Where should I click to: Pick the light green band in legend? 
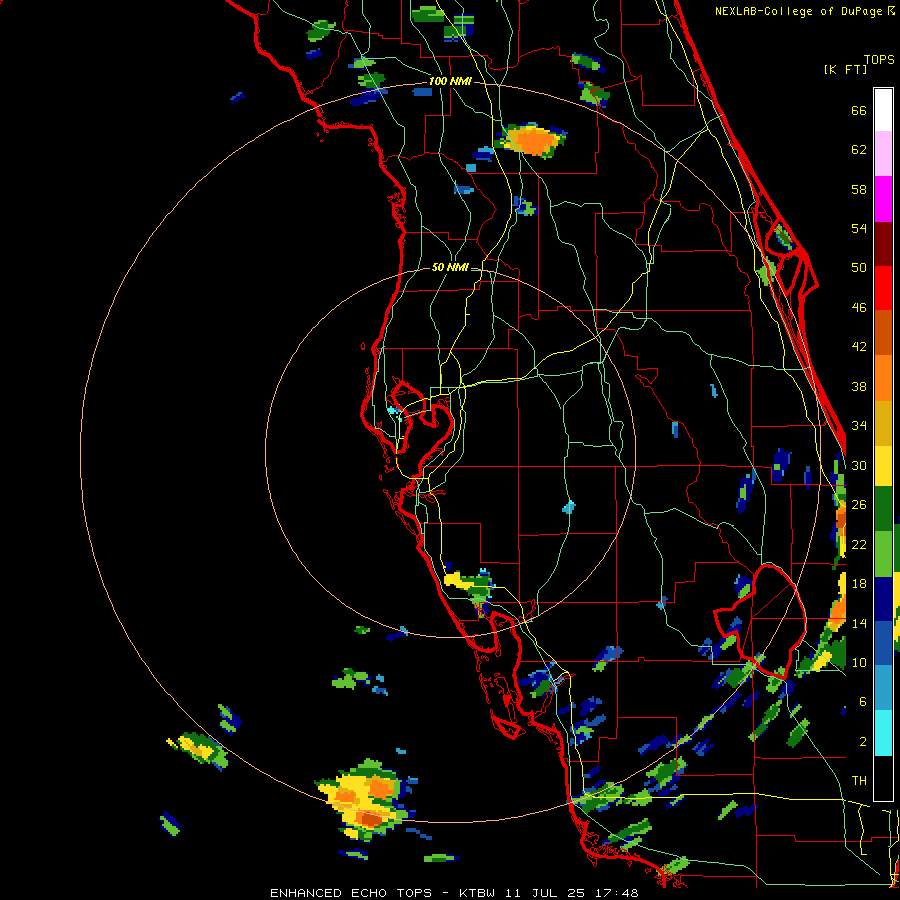click(x=883, y=554)
